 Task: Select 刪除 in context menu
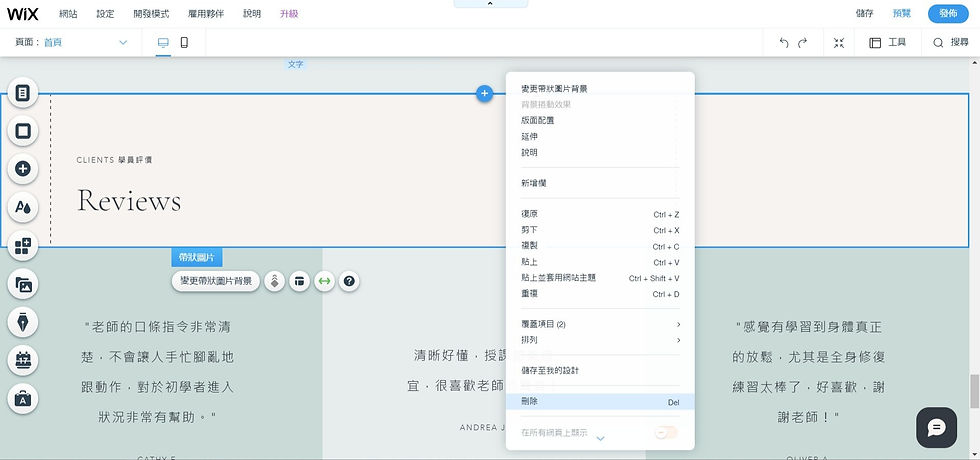[600, 402]
